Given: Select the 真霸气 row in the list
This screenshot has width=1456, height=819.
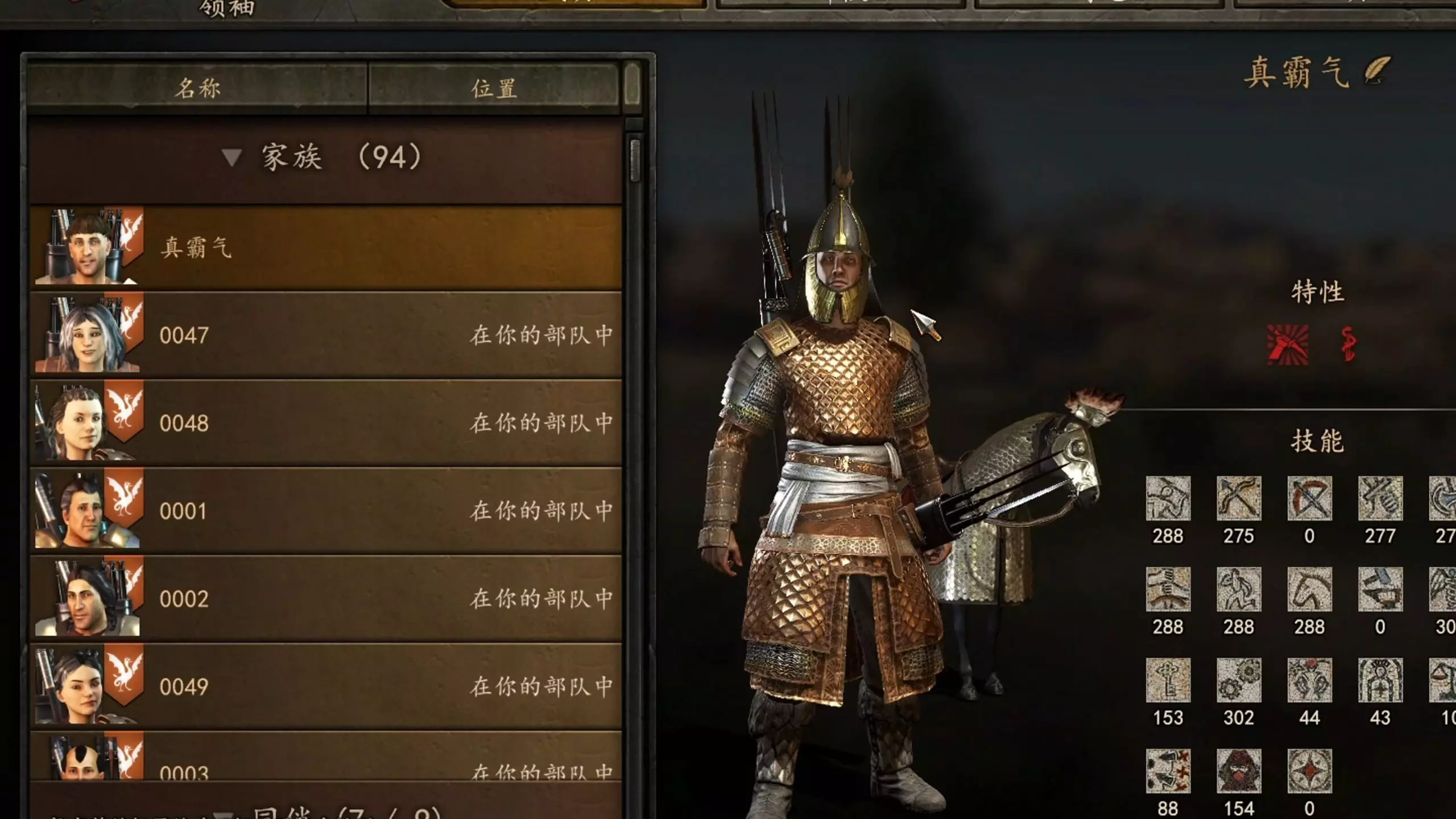Looking at the screenshot, I should [326, 247].
